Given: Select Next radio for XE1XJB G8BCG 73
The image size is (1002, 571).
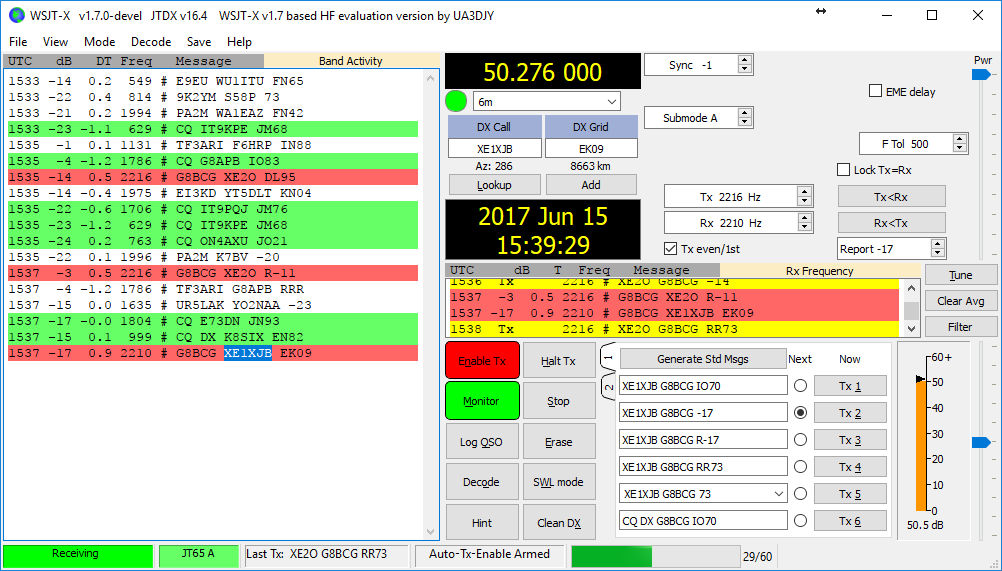Looking at the screenshot, I should point(800,494).
